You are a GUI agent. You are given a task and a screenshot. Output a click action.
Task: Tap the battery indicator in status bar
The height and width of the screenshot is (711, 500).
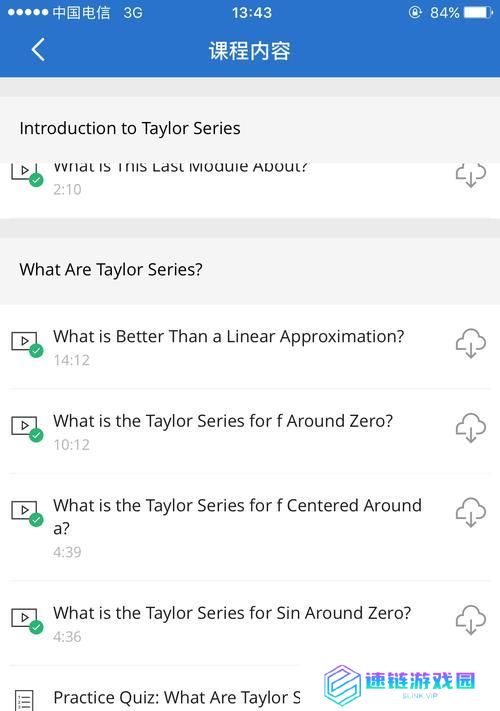click(477, 12)
